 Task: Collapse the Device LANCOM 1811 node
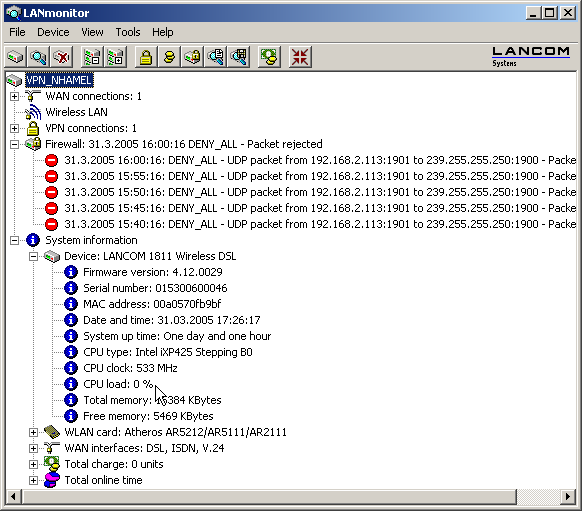pyautogui.click(x=33, y=256)
